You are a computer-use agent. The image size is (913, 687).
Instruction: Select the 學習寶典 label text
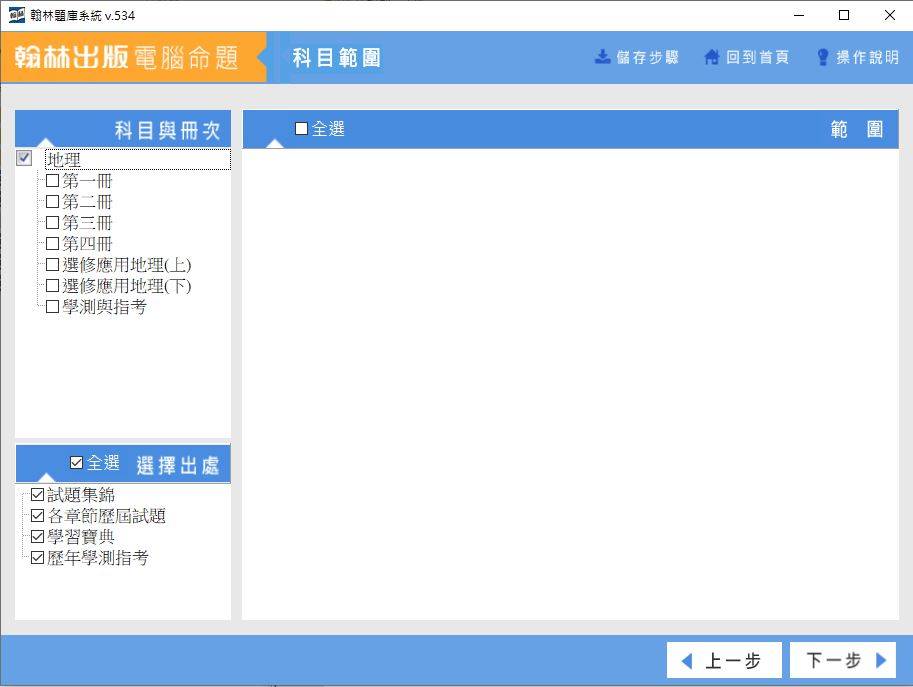pyautogui.click(x=81, y=537)
